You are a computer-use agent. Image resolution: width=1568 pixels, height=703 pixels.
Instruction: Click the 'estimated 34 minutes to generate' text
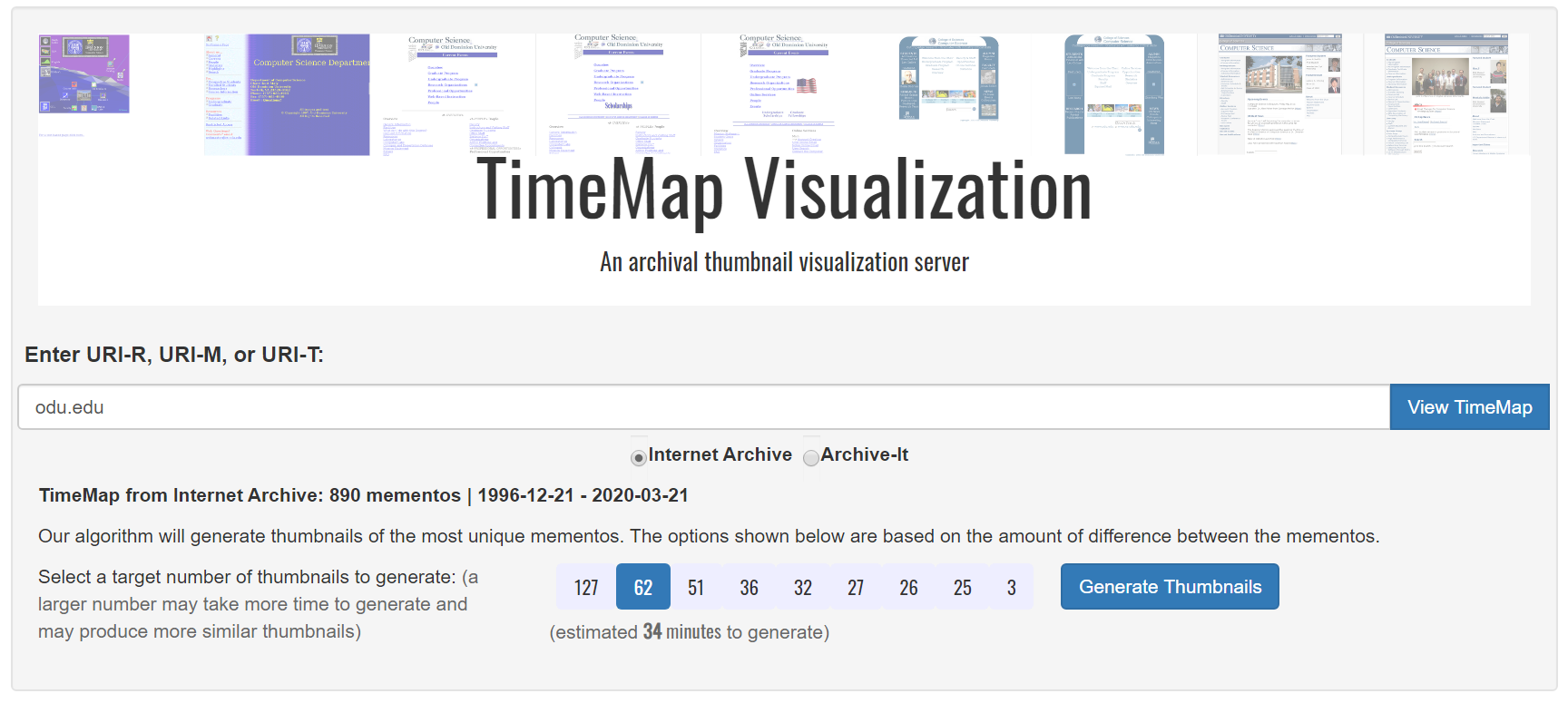click(x=690, y=632)
